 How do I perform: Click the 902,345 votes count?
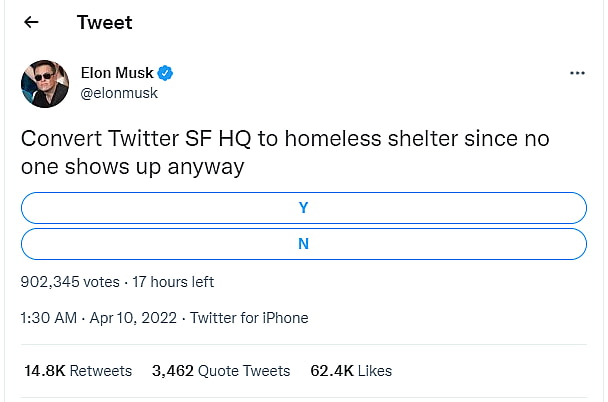click(x=70, y=282)
